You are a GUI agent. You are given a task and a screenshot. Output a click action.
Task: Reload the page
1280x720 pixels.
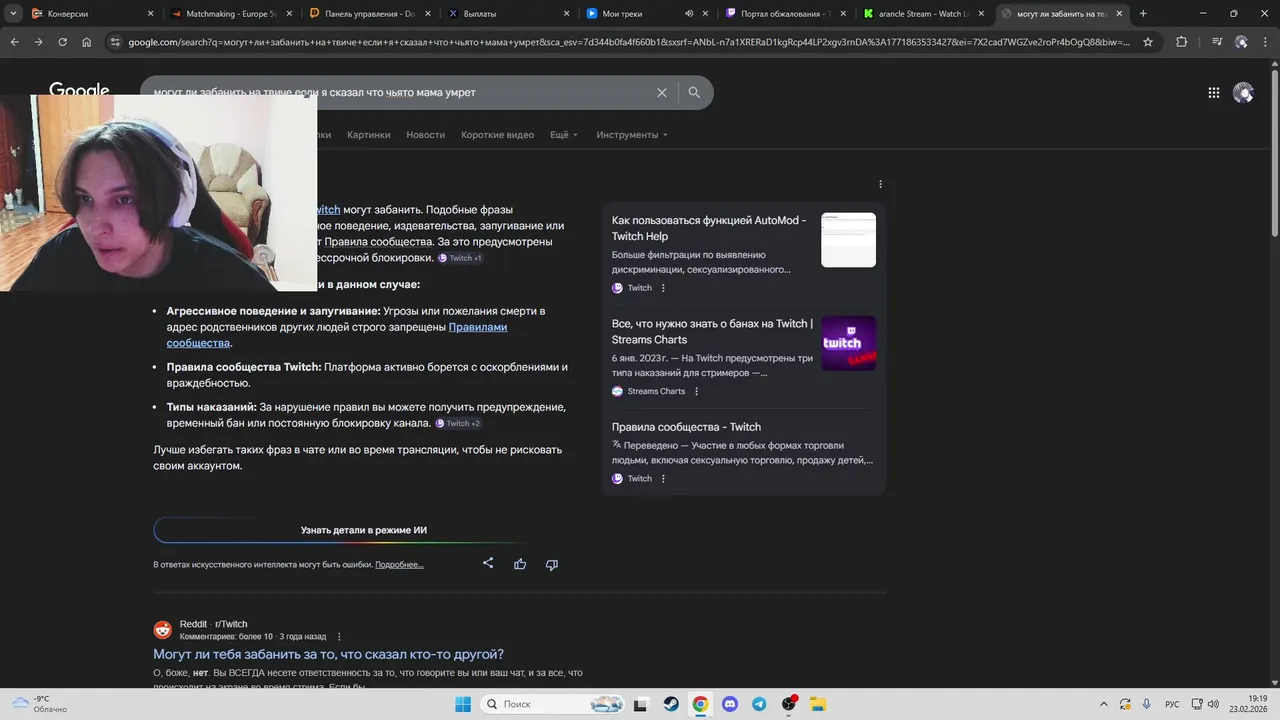pyautogui.click(x=62, y=42)
